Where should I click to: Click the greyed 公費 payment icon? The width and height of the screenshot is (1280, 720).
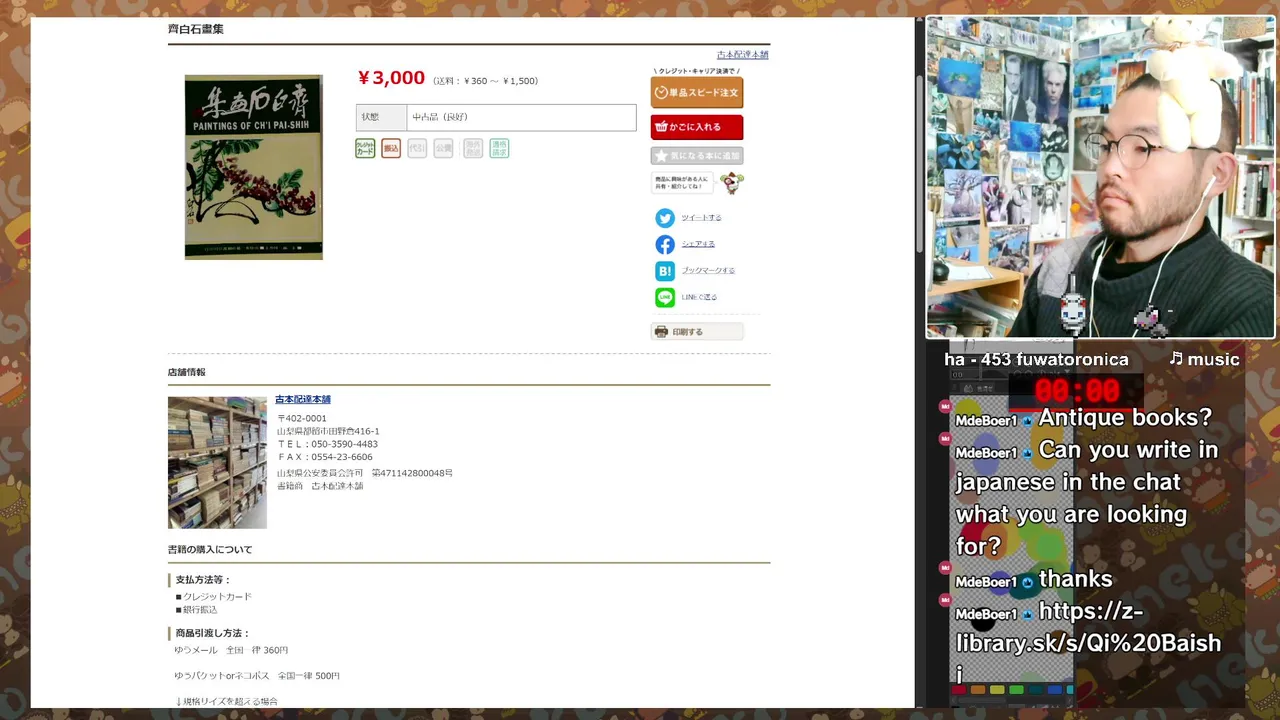pos(443,148)
